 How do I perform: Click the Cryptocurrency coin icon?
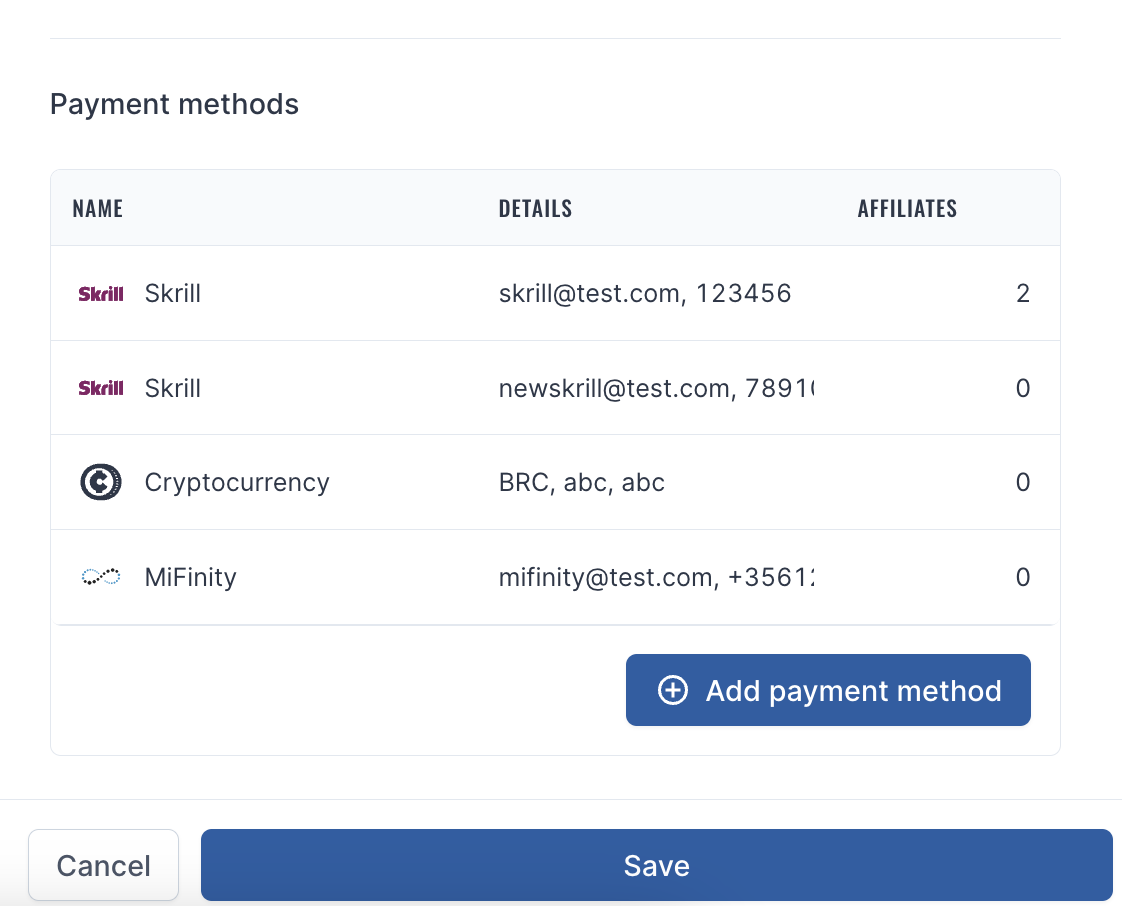coord(101,482)
